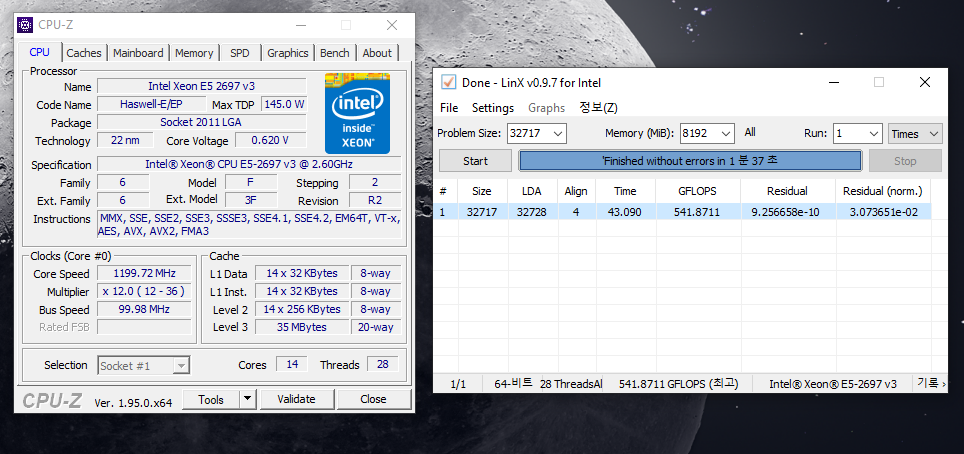The width and height of the screenshot is (964, 454).
Task: Switch to the Mainboard tab
Action: (138, 53)
